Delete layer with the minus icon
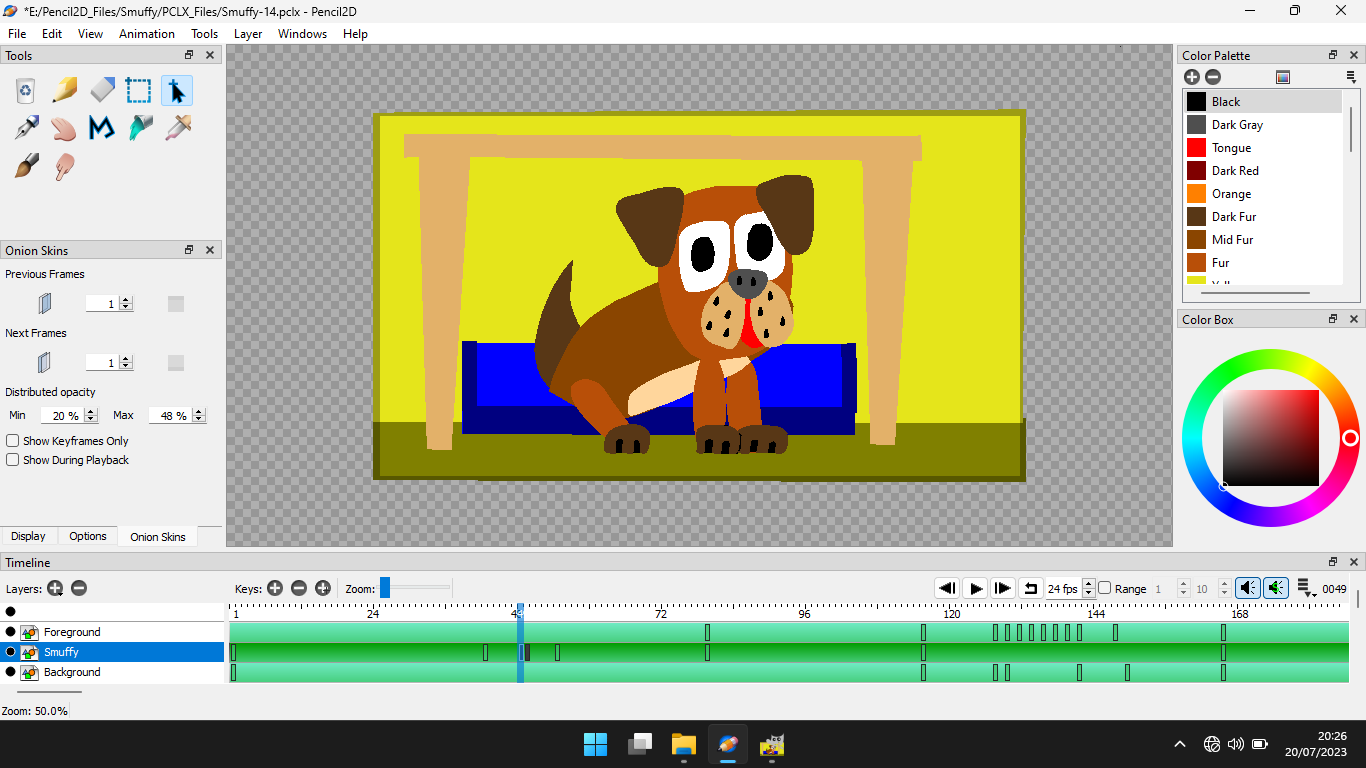Screen dimensions: 1366x768 (79, 588)
